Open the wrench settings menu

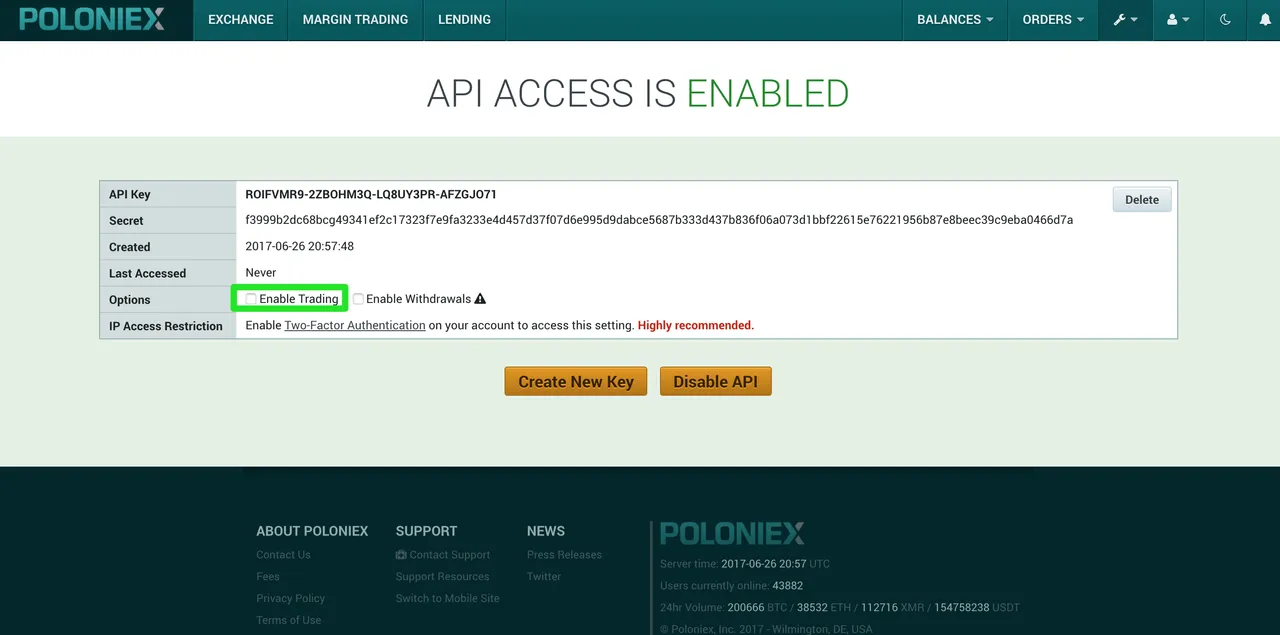tap(1125, 20)
